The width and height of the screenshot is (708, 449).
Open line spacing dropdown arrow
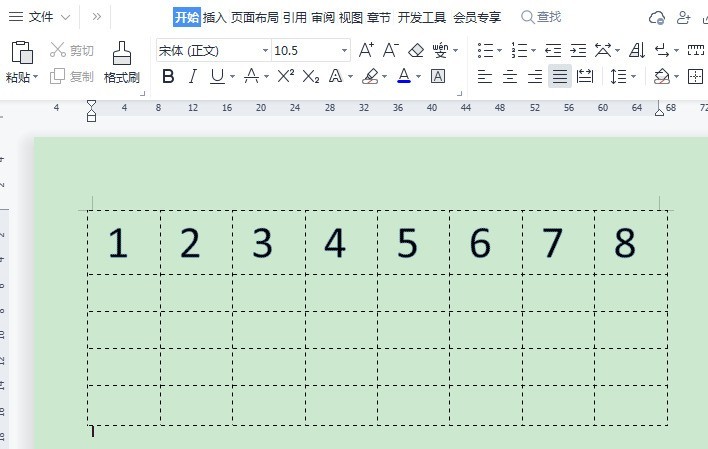633,76
